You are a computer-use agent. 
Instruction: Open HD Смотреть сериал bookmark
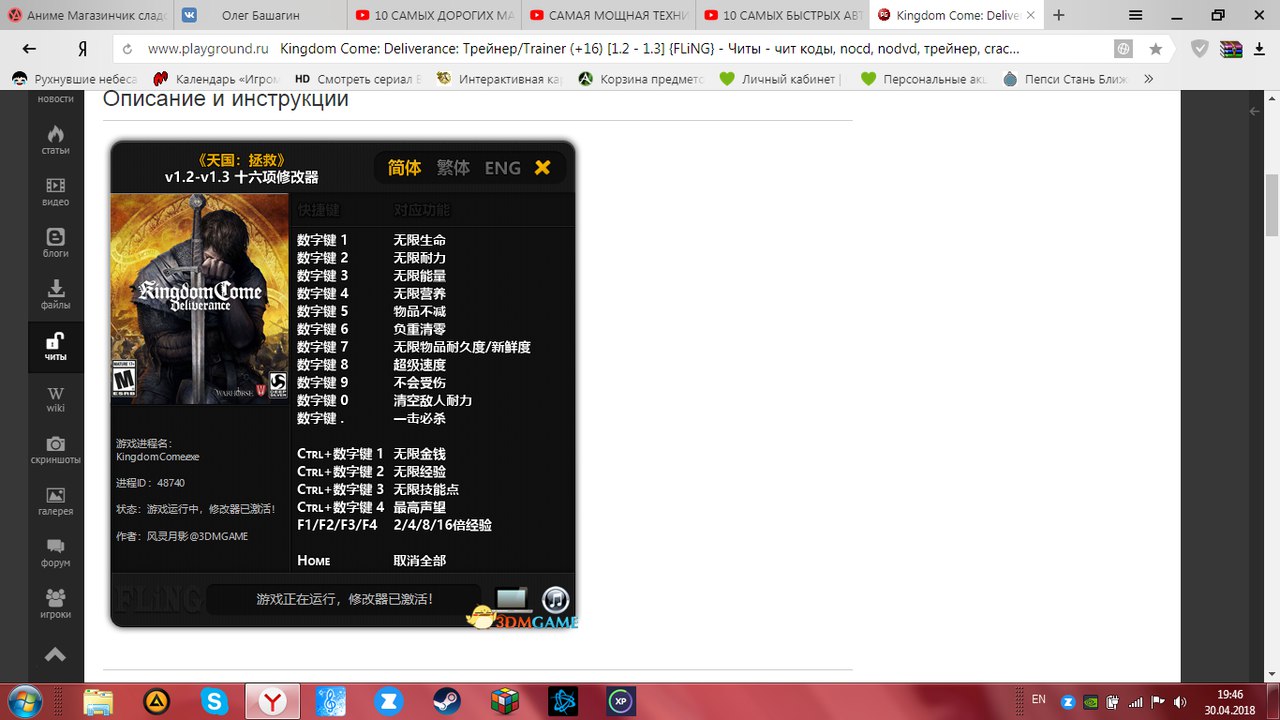click(x=358, y=79)
